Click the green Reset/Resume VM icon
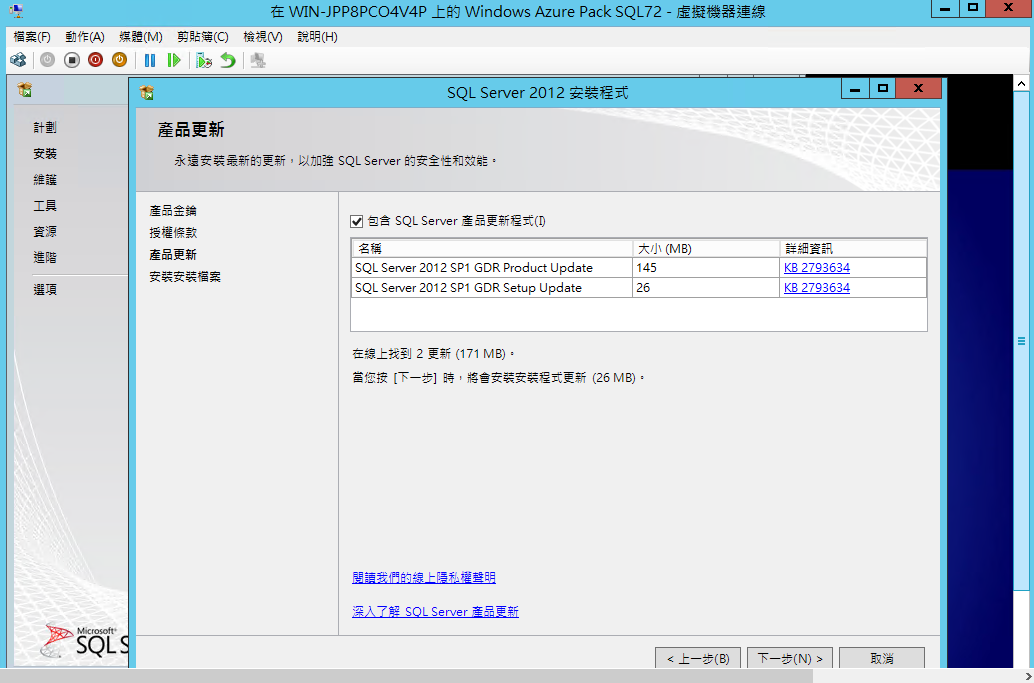1034x683 pixels. tap(174, 61)
